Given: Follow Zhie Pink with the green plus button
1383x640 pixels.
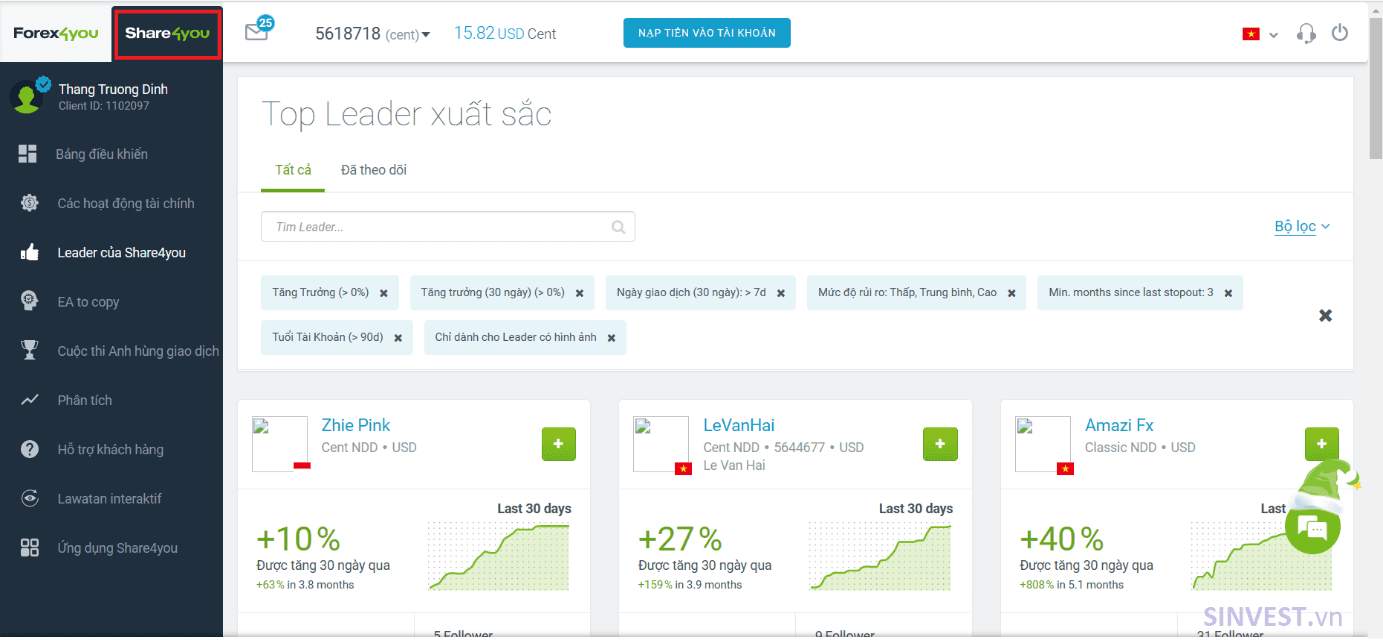Looking at the screenshot, I should (x=558, y=444).
